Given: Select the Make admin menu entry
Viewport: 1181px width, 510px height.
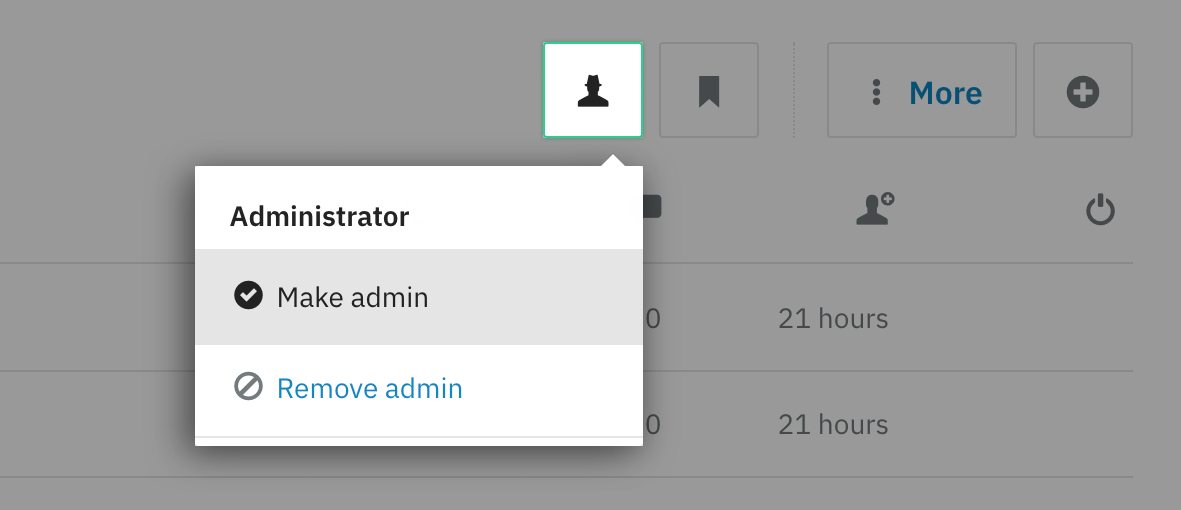Looking at the screenshot, I should pyautogui.click(x=419, y=297).
